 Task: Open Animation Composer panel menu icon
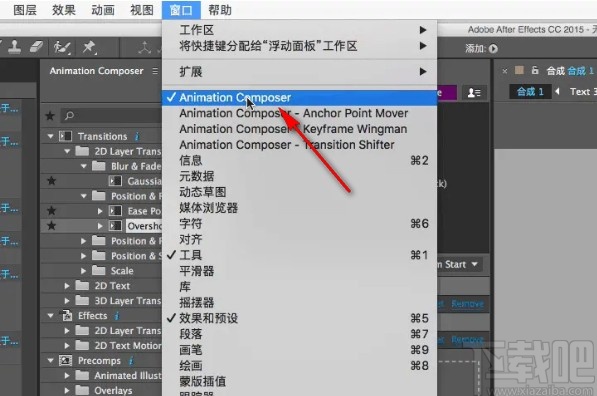click(x=155, y=71)
